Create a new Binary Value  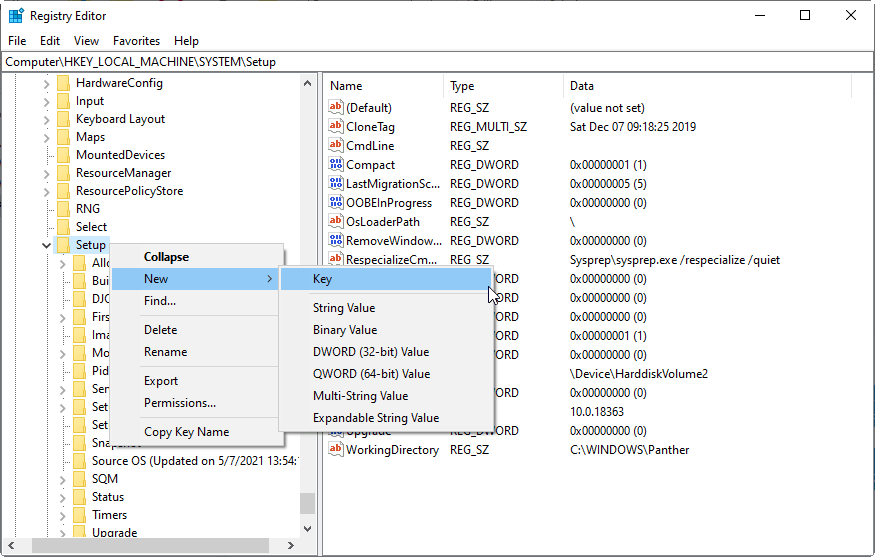click(386, 330)
